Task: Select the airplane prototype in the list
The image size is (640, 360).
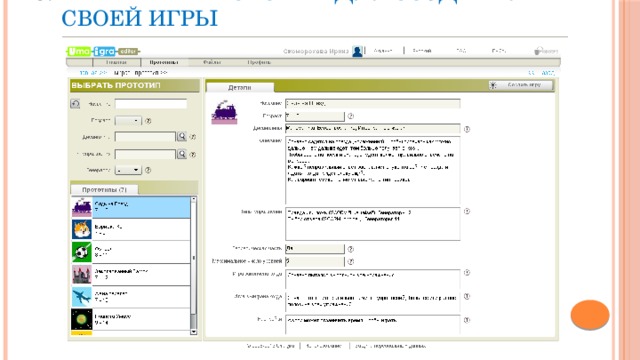Action: 131,296
